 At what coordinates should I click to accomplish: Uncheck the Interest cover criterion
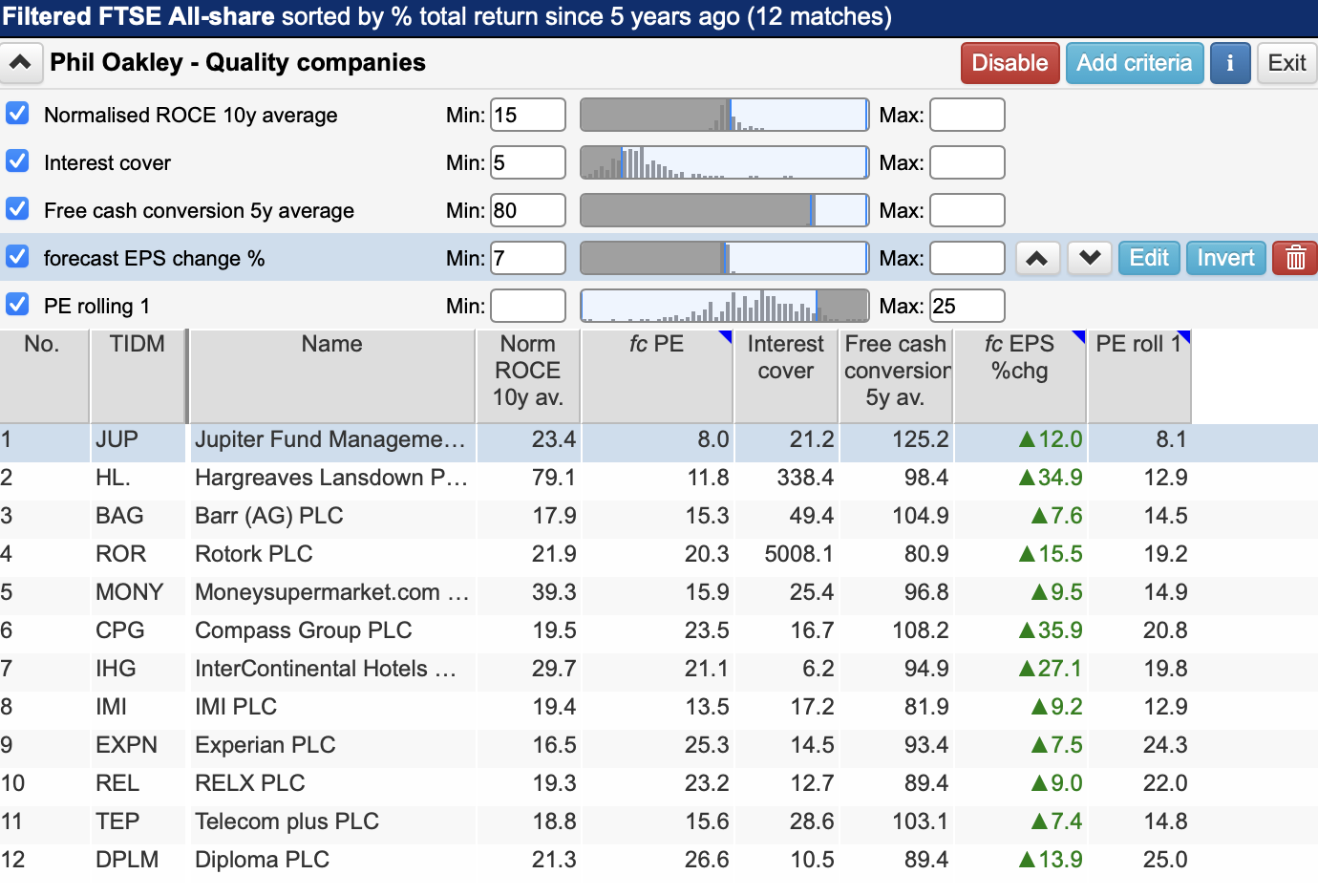(x=17, y=161)
